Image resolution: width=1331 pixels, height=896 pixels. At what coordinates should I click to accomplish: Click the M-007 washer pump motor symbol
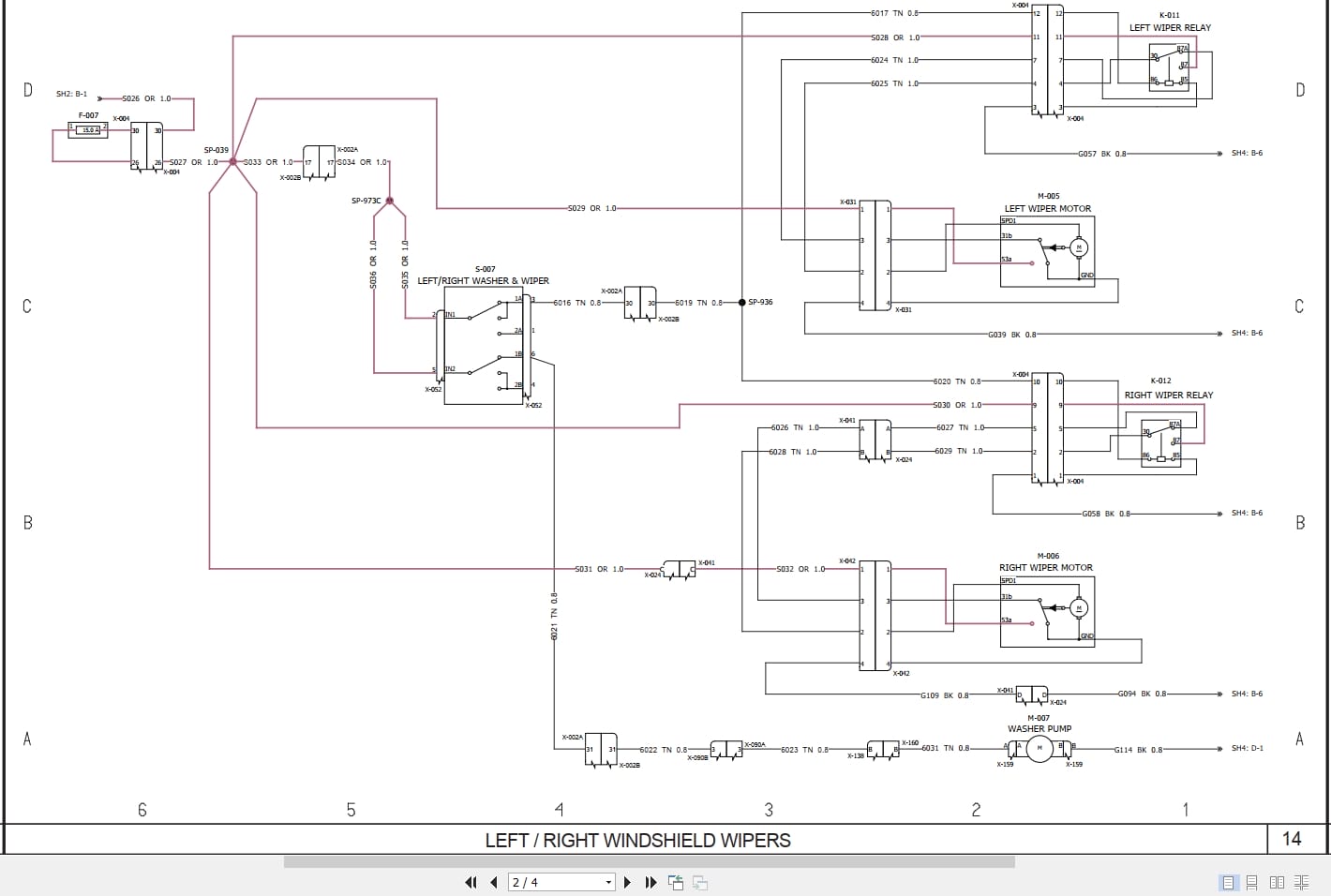(1039, 748)
